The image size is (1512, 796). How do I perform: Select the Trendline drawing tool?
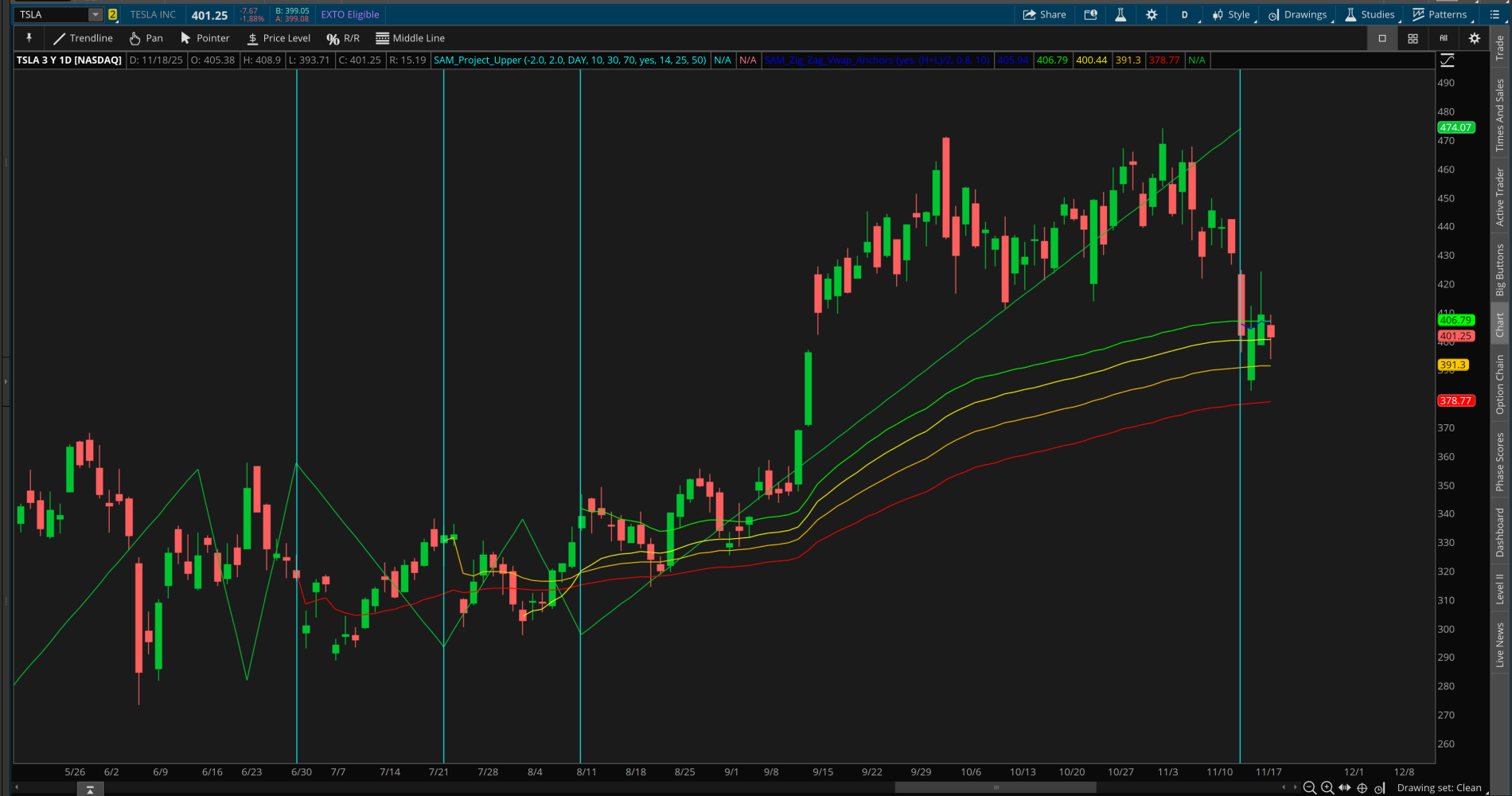83,38
